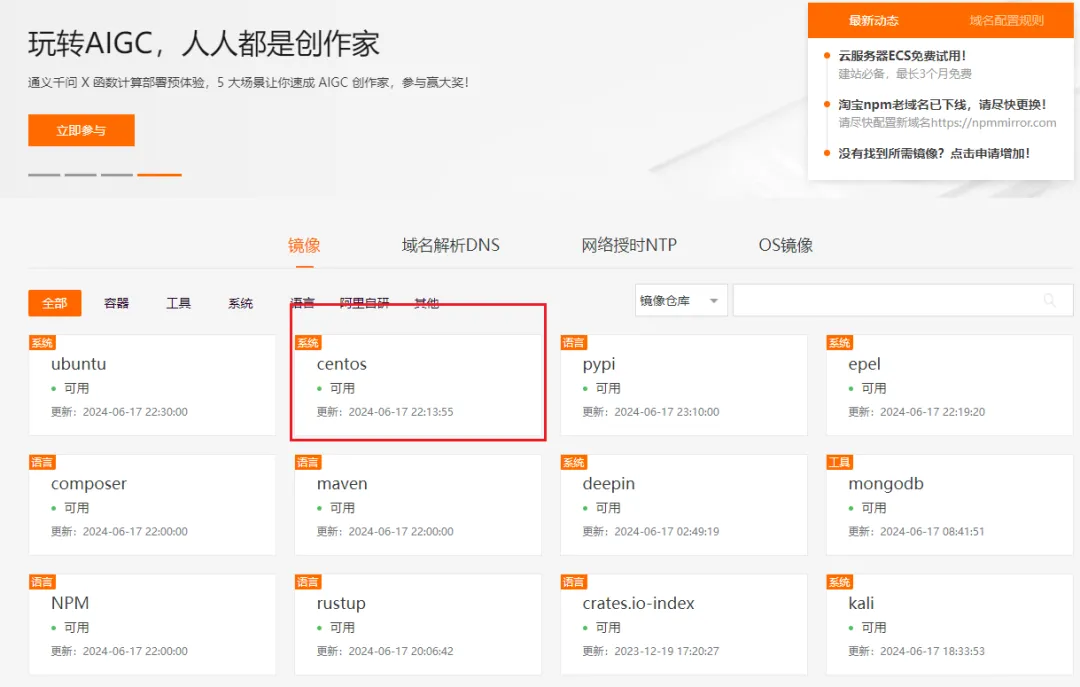Open the 淘宝npm老域名已下线 notice link
The image size is (1080, 687).
(942, 105)
